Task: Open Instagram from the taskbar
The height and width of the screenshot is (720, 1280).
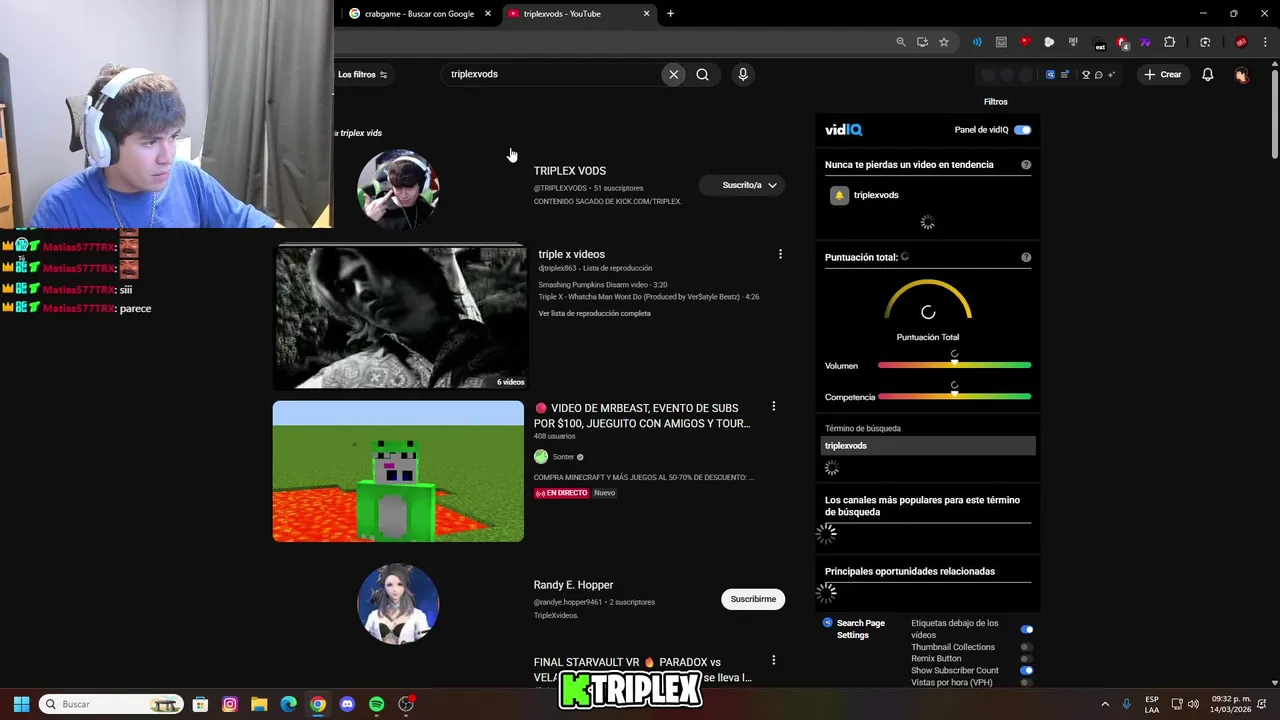Action: click(230, 704)
